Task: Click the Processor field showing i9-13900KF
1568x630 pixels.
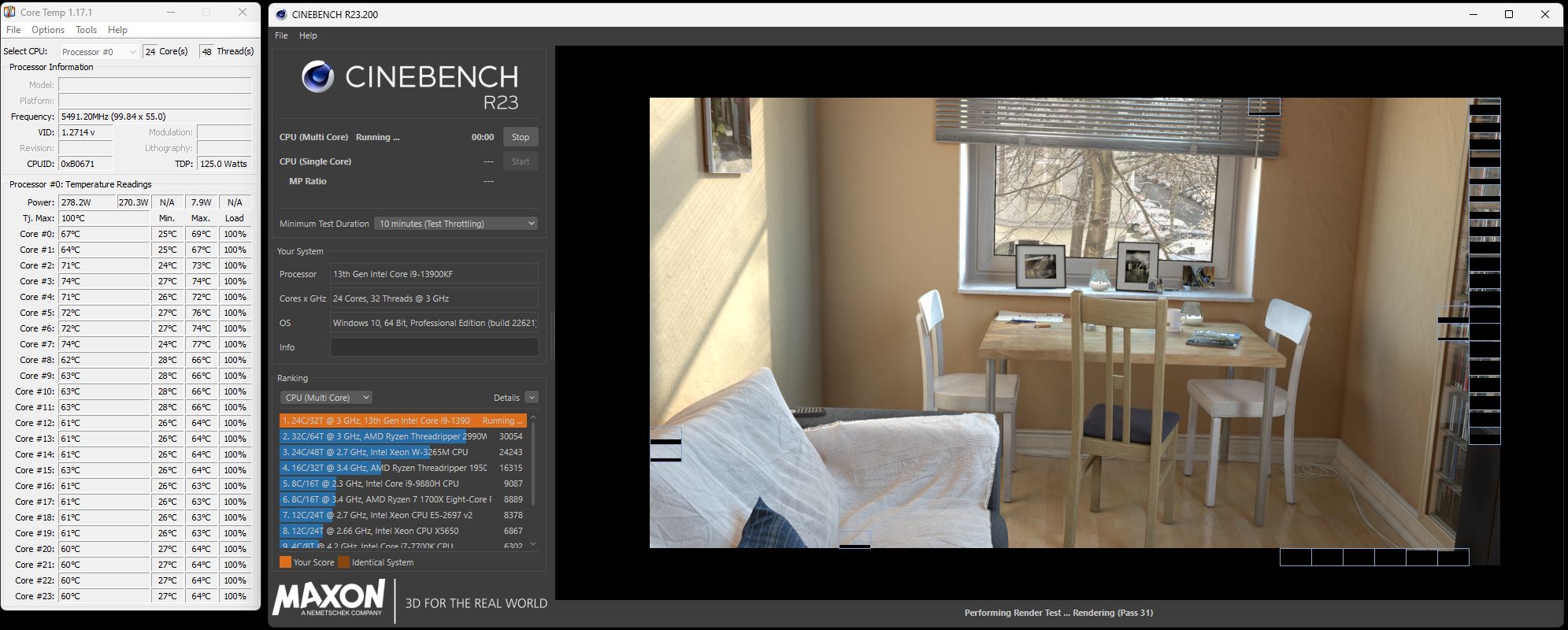Action: click(x=434, y=274)
